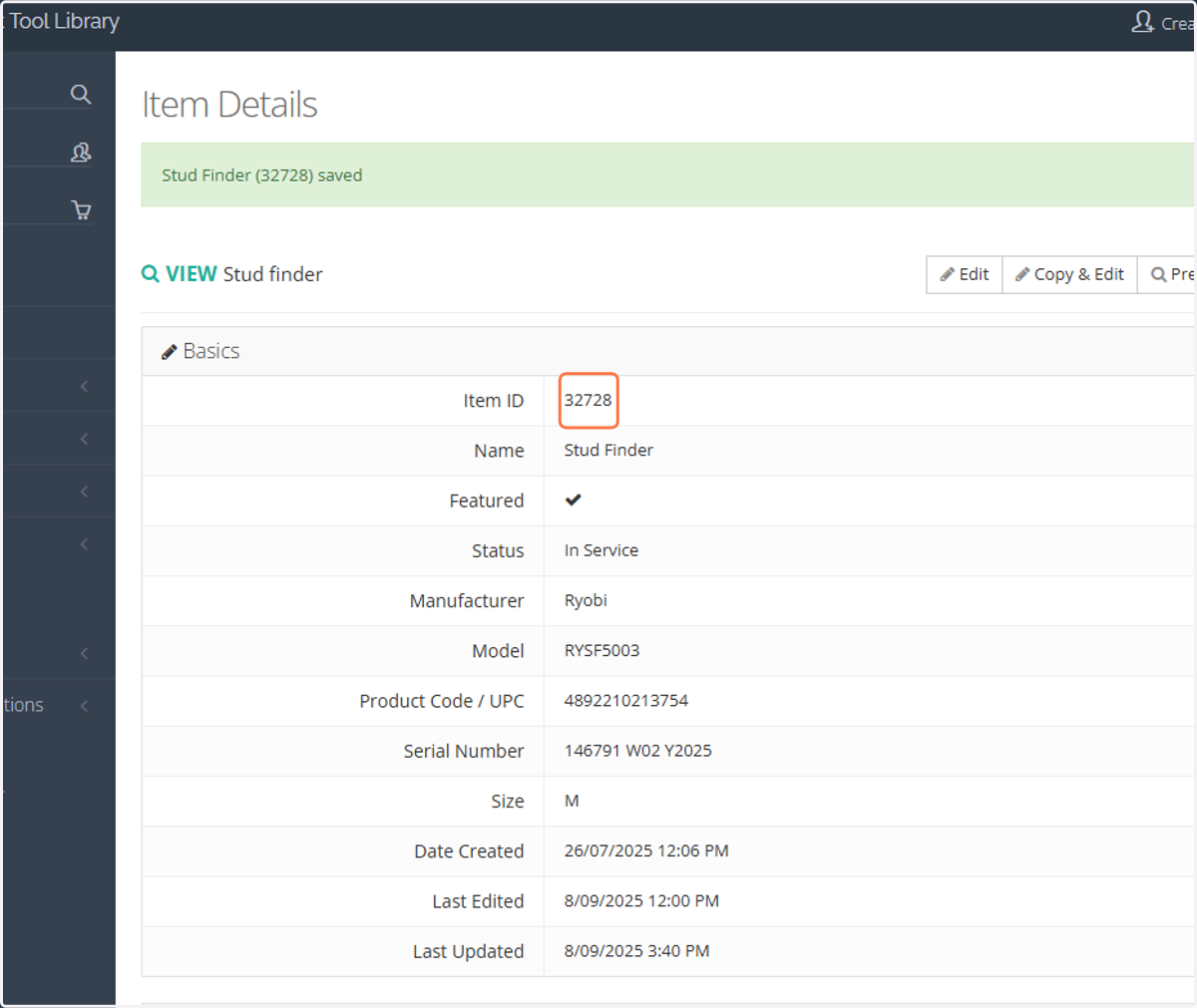Viewport: 1197px width, 1008px height.
Task: Click the Item Details page heading
Action: (x=229, y=105)
